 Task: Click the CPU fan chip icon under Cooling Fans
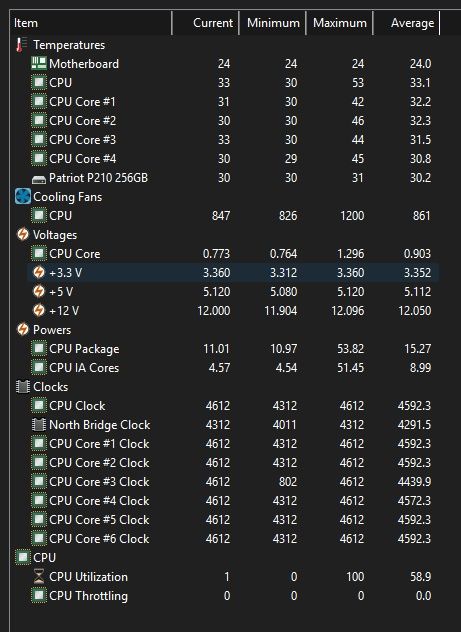click(39, 215)
